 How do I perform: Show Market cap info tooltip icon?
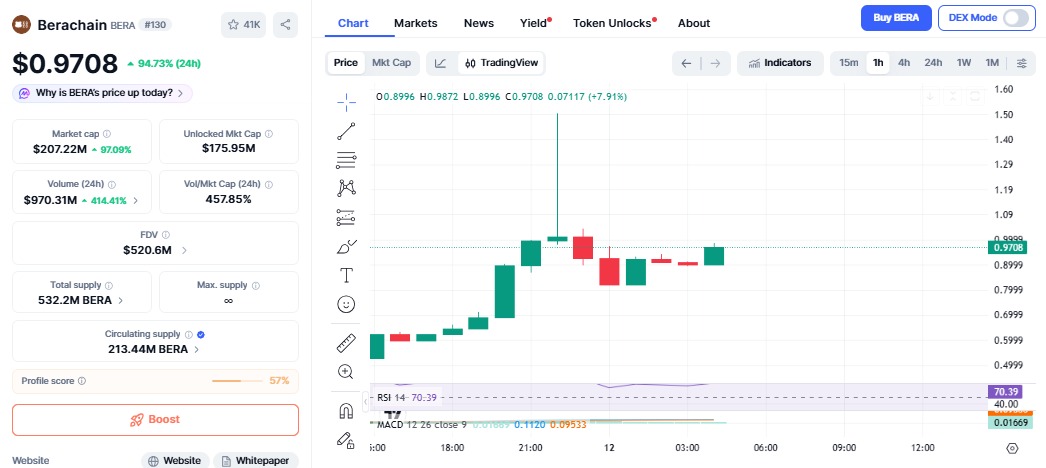coord(107,134)
